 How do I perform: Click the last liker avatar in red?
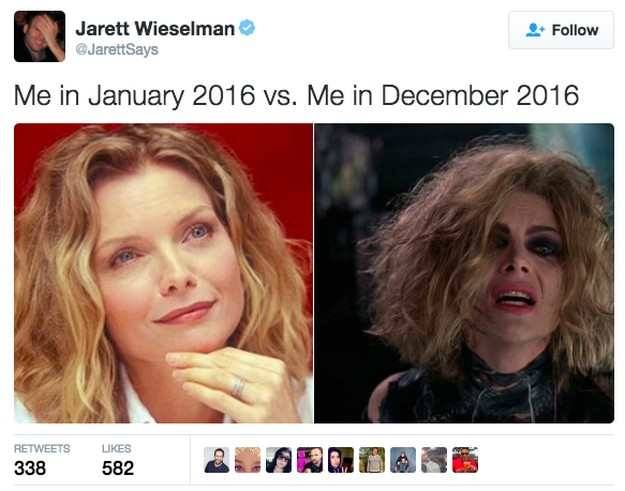[465, 460]
